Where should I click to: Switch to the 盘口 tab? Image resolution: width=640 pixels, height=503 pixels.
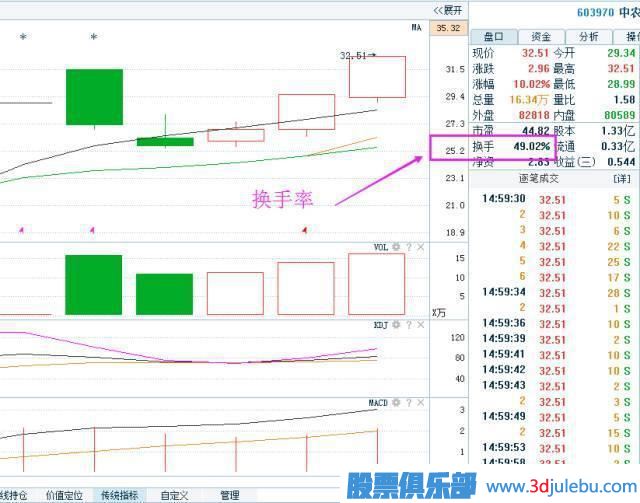click(491, 36)
